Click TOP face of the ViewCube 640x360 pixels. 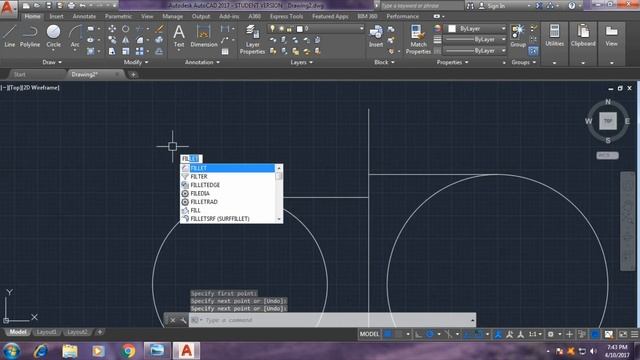[x=608, y=121]
